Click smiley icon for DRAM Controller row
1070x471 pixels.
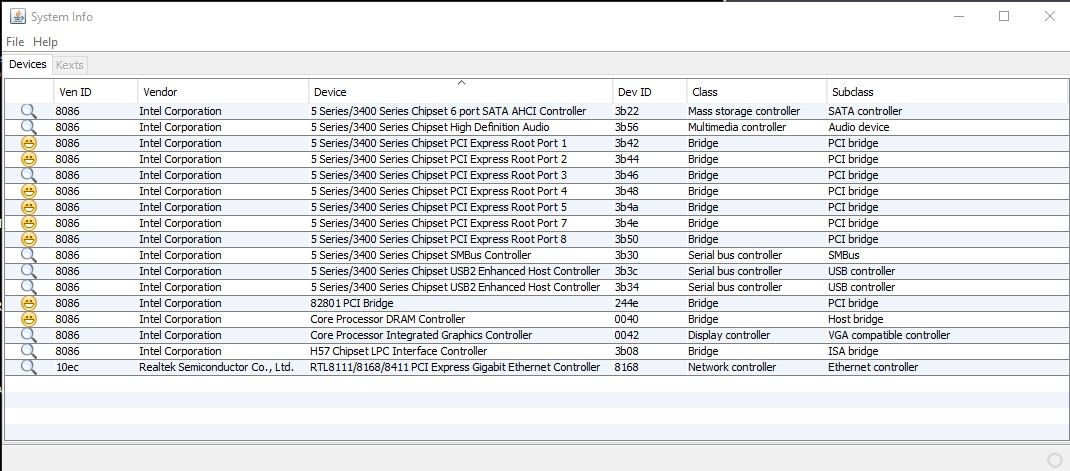pos(29,319)
